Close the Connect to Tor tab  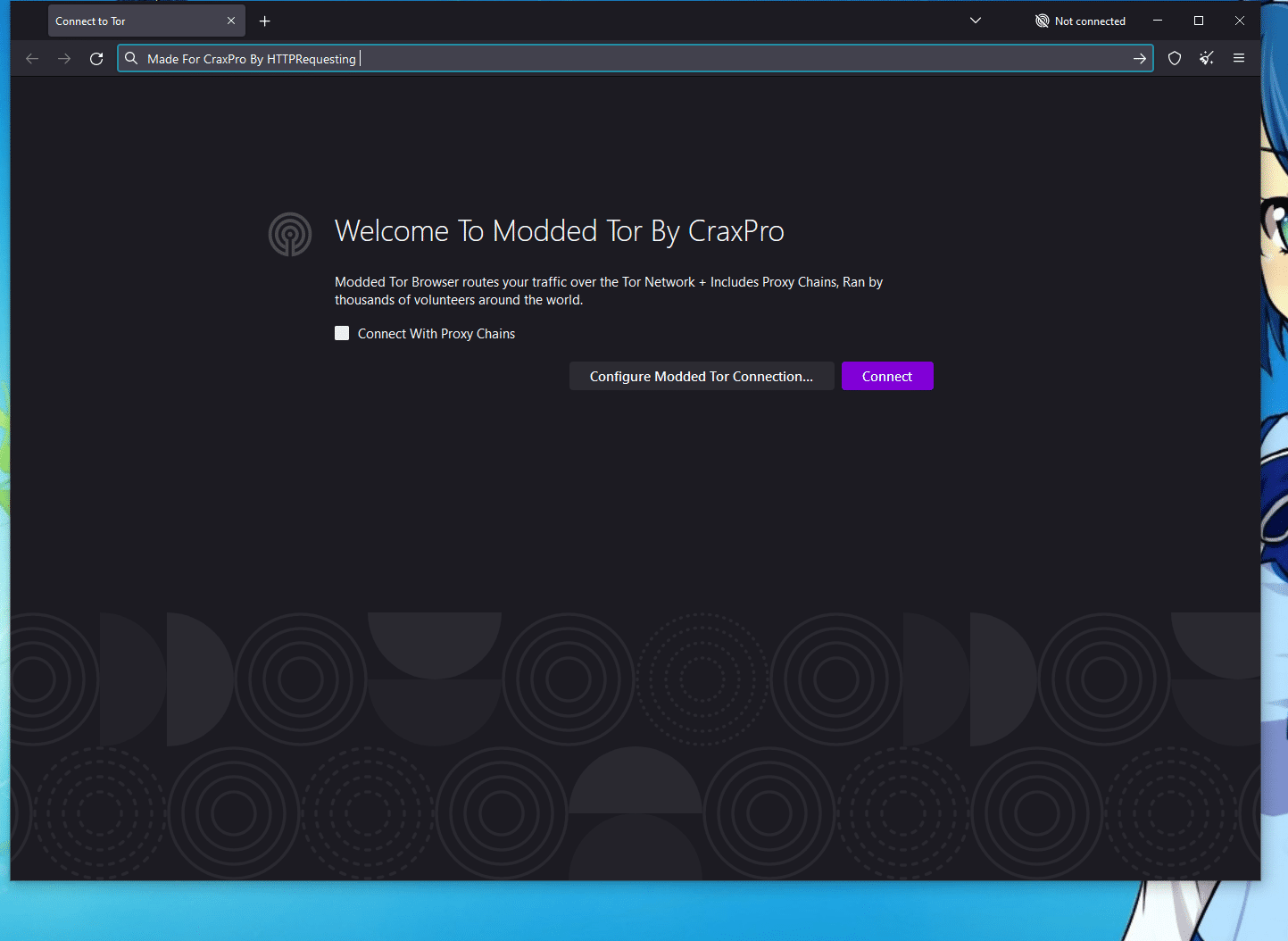pyautogui.click(x=231, y=21)
